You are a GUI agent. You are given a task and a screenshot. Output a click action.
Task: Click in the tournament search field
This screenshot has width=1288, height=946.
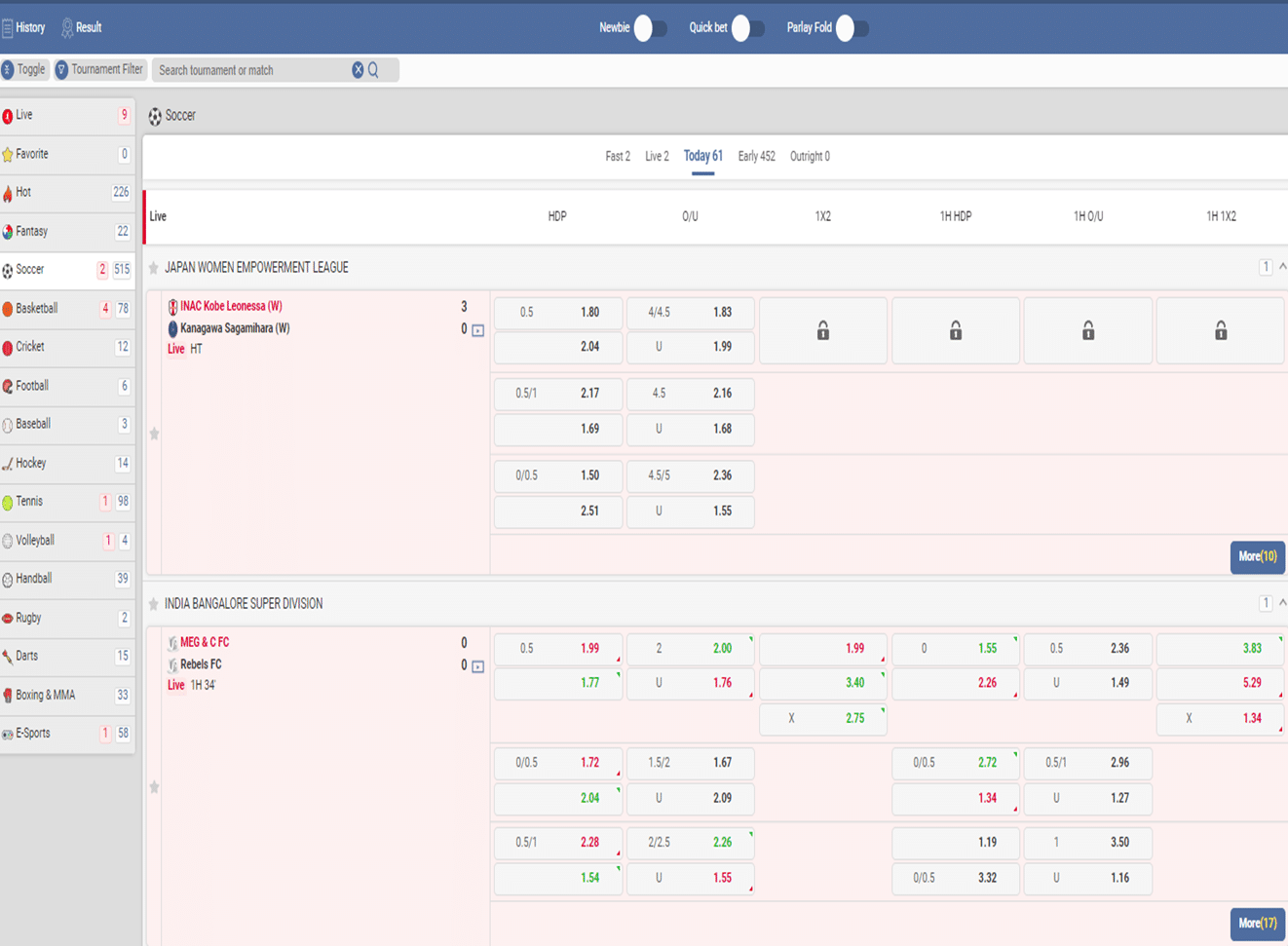251,70
